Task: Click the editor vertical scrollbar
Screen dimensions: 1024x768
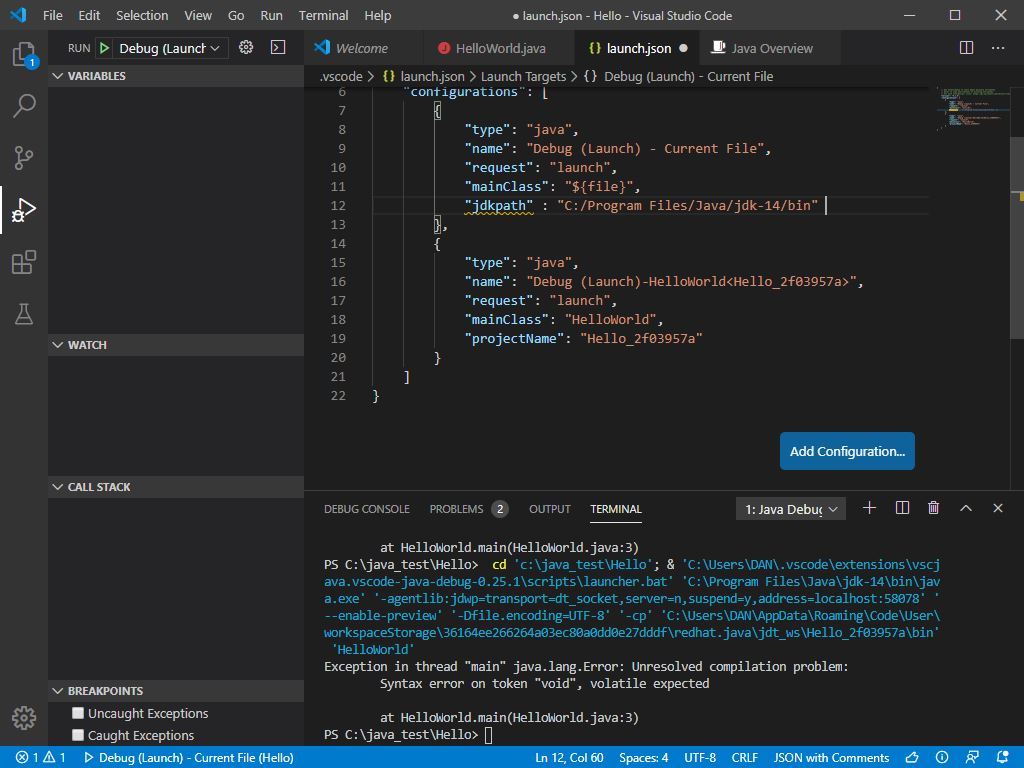Action: (1017, 238)
